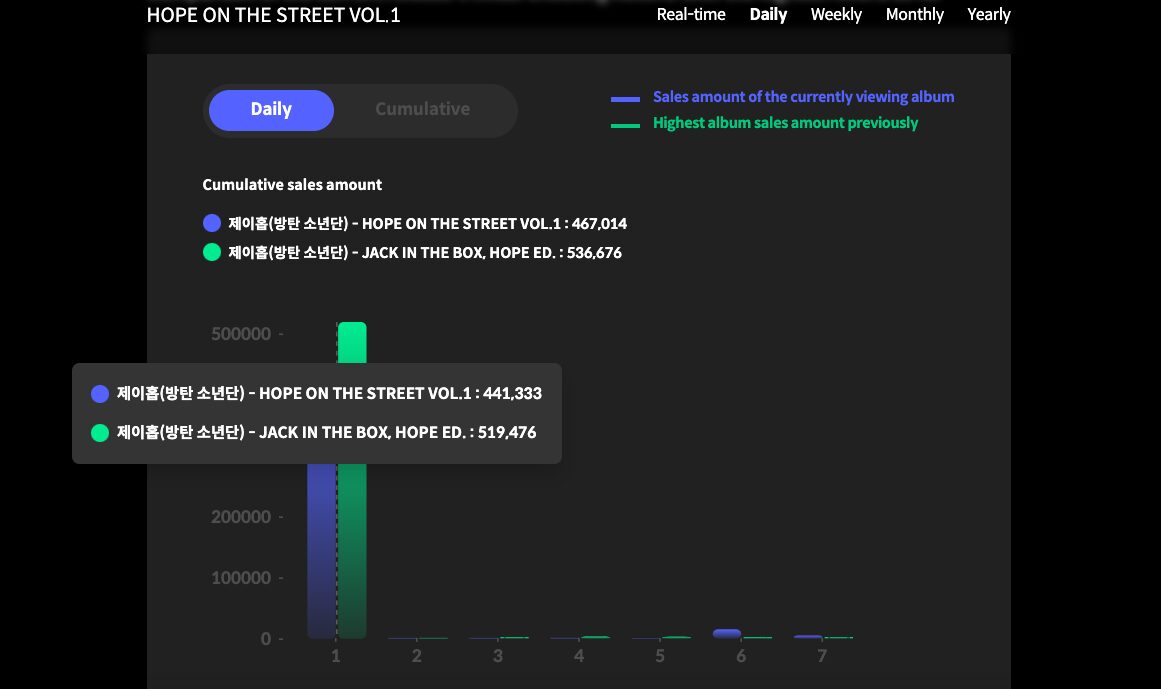Select the tall green bar for day 1

coord(352,550)
